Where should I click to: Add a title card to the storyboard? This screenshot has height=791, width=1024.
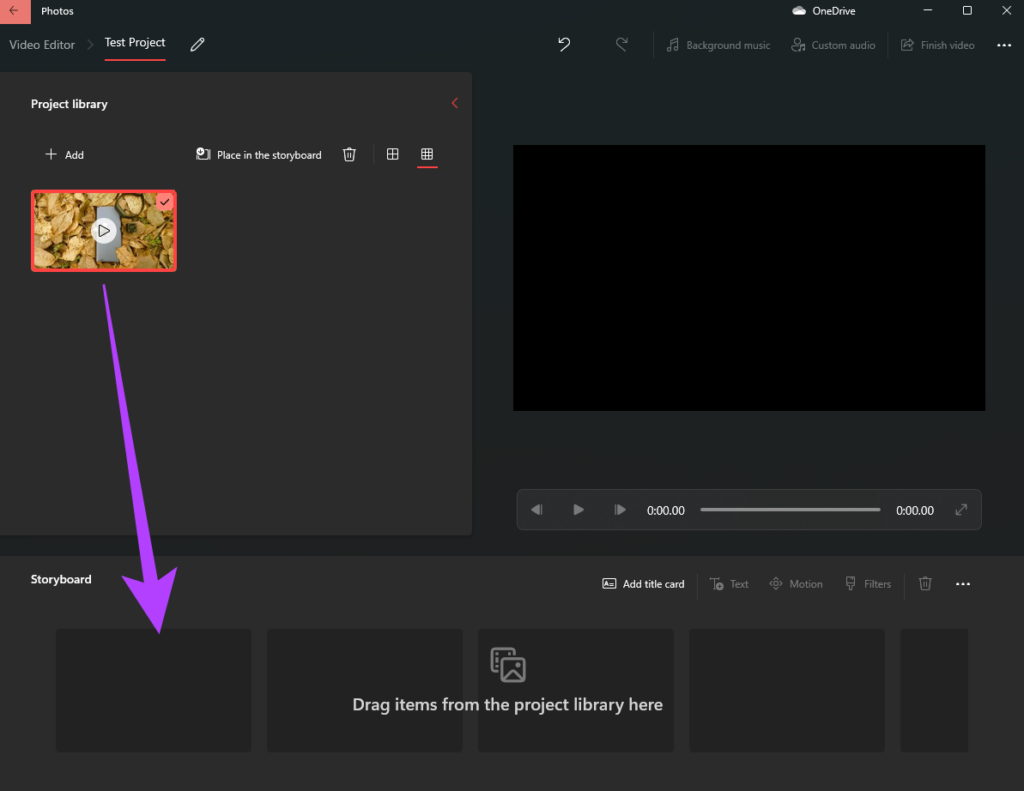[643, 584]
